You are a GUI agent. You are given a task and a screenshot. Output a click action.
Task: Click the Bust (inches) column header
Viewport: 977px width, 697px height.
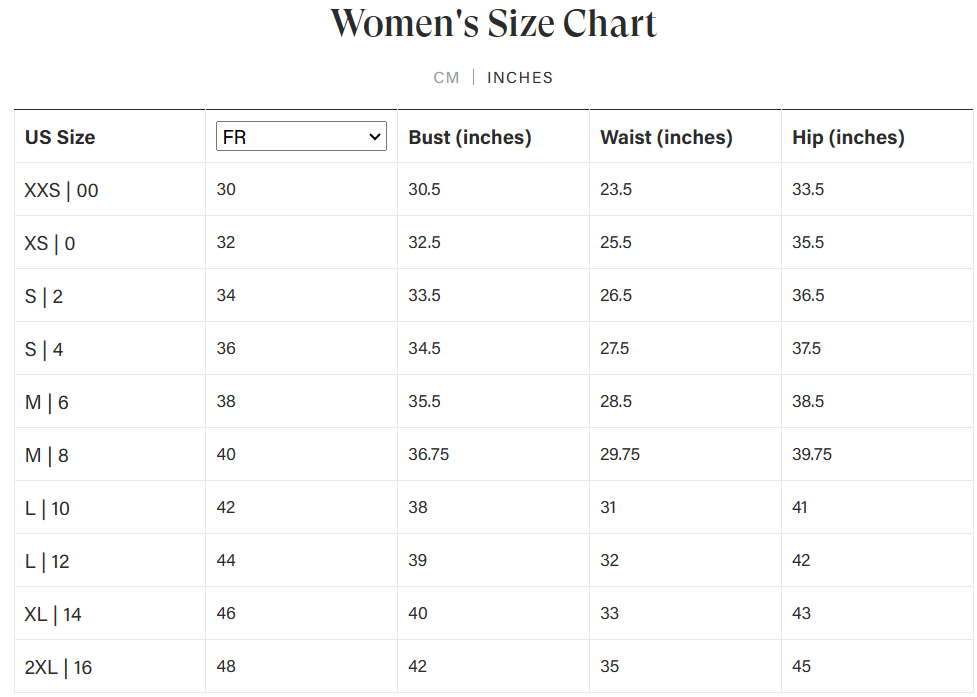click(470, 137)
